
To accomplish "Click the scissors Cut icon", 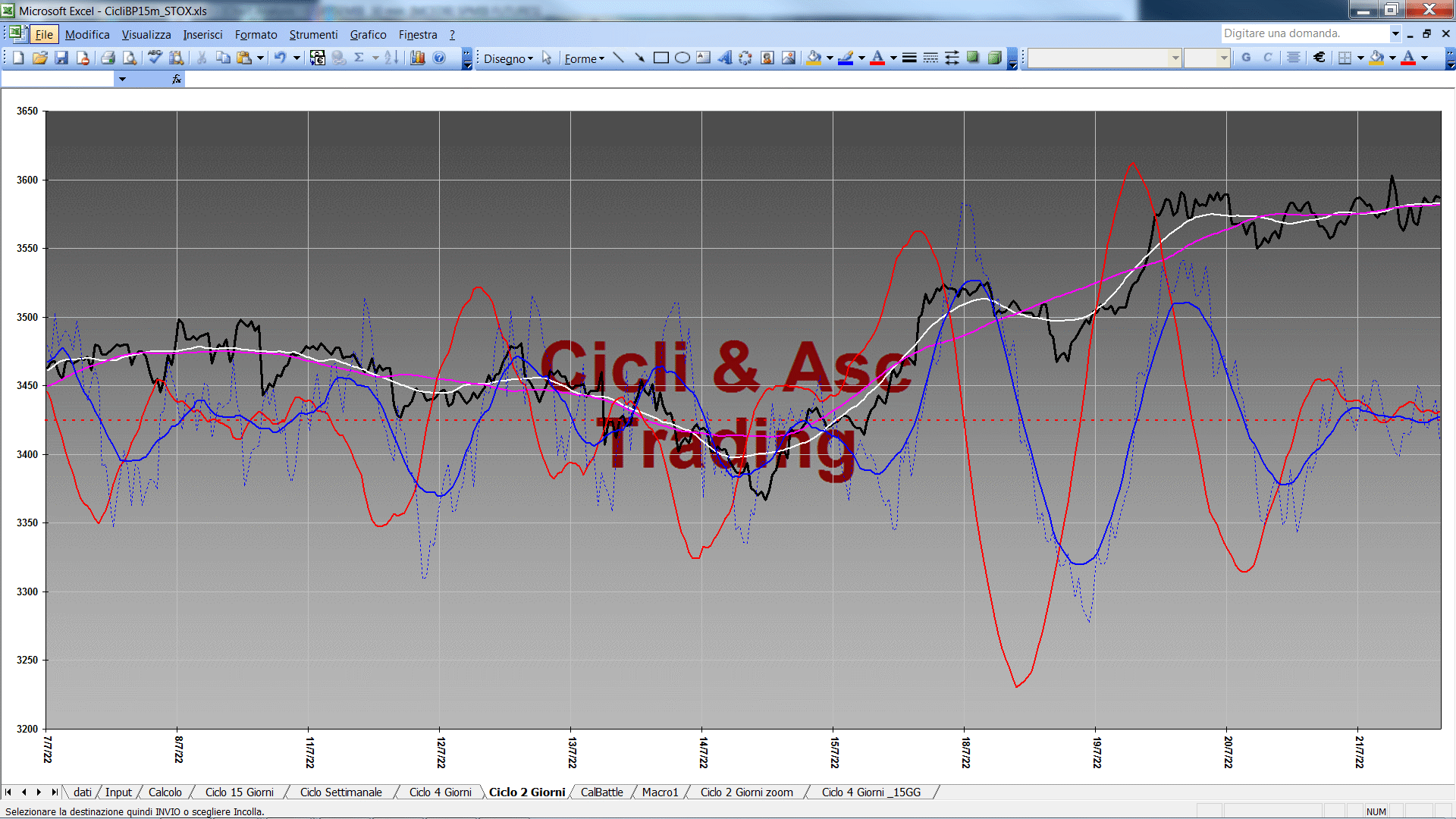I will pyautogui.click(x=202, y=58).
